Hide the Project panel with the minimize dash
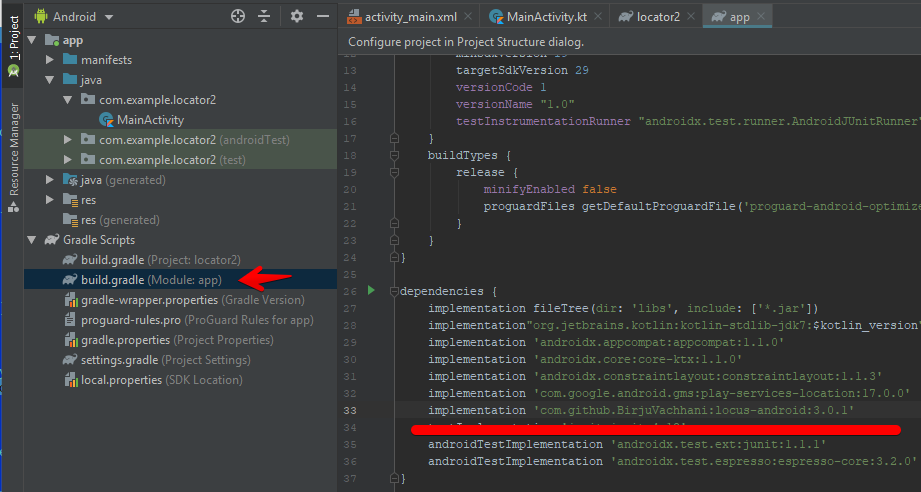The width and height of the screenshot is (921, 492). [x=323, y=16]
